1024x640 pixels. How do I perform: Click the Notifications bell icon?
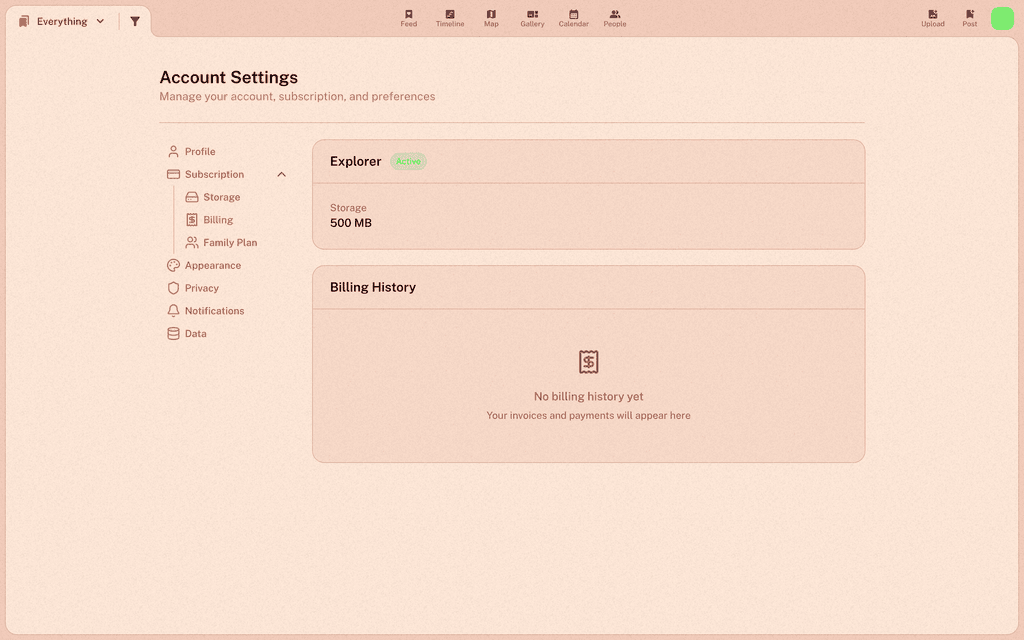pyautogui.click(x=173, y=311)
